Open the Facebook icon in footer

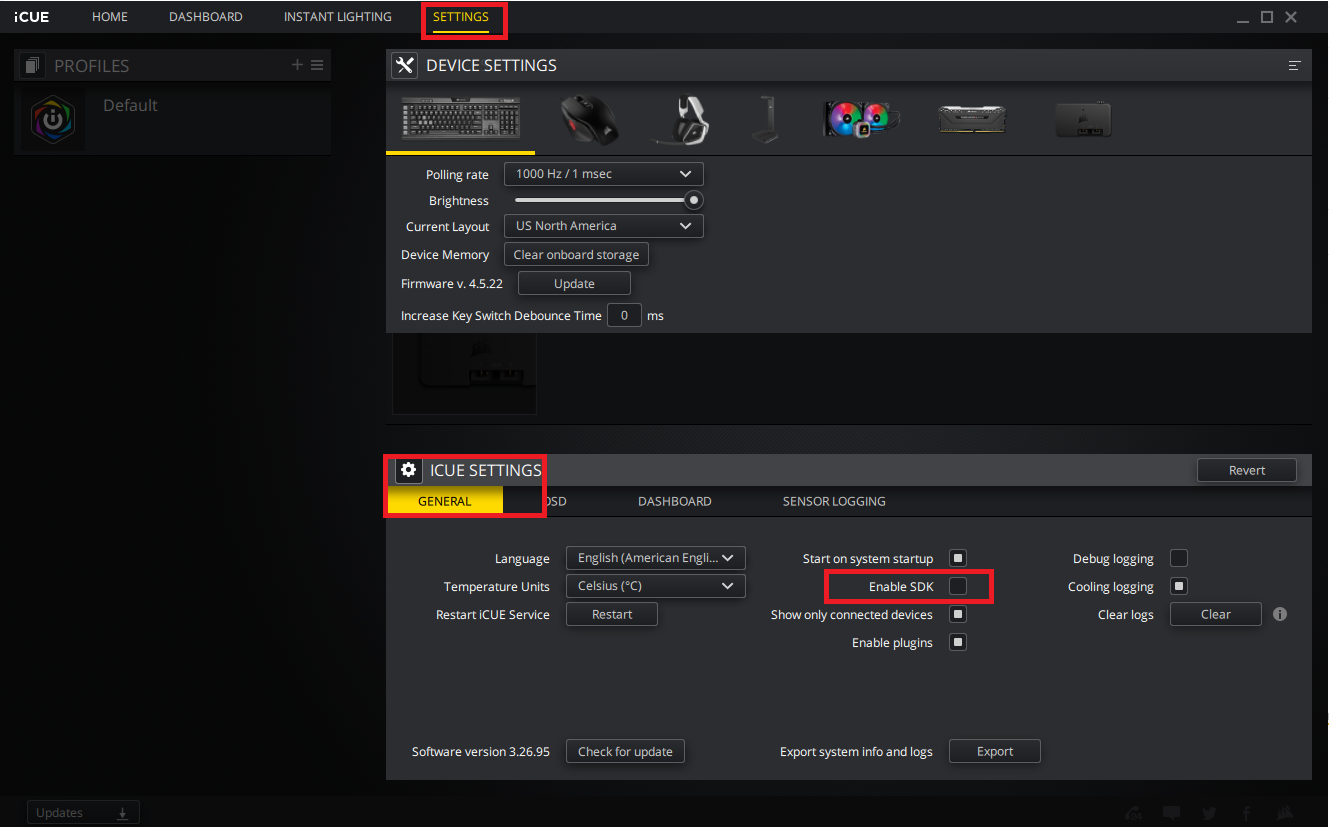(1247, 813)
